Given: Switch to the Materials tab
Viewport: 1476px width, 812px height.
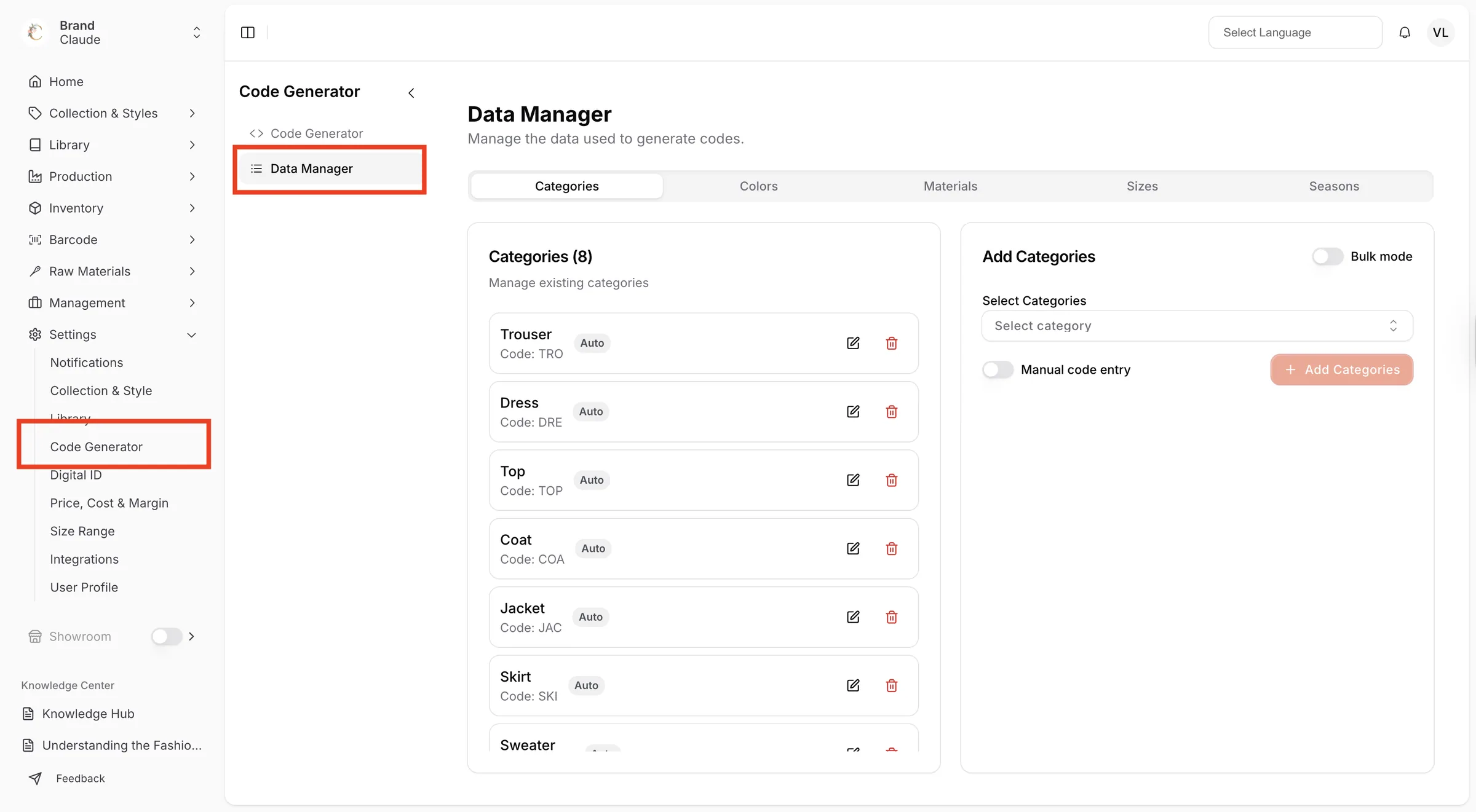Looking at the screenshot, I should click(x=950, y=186).
